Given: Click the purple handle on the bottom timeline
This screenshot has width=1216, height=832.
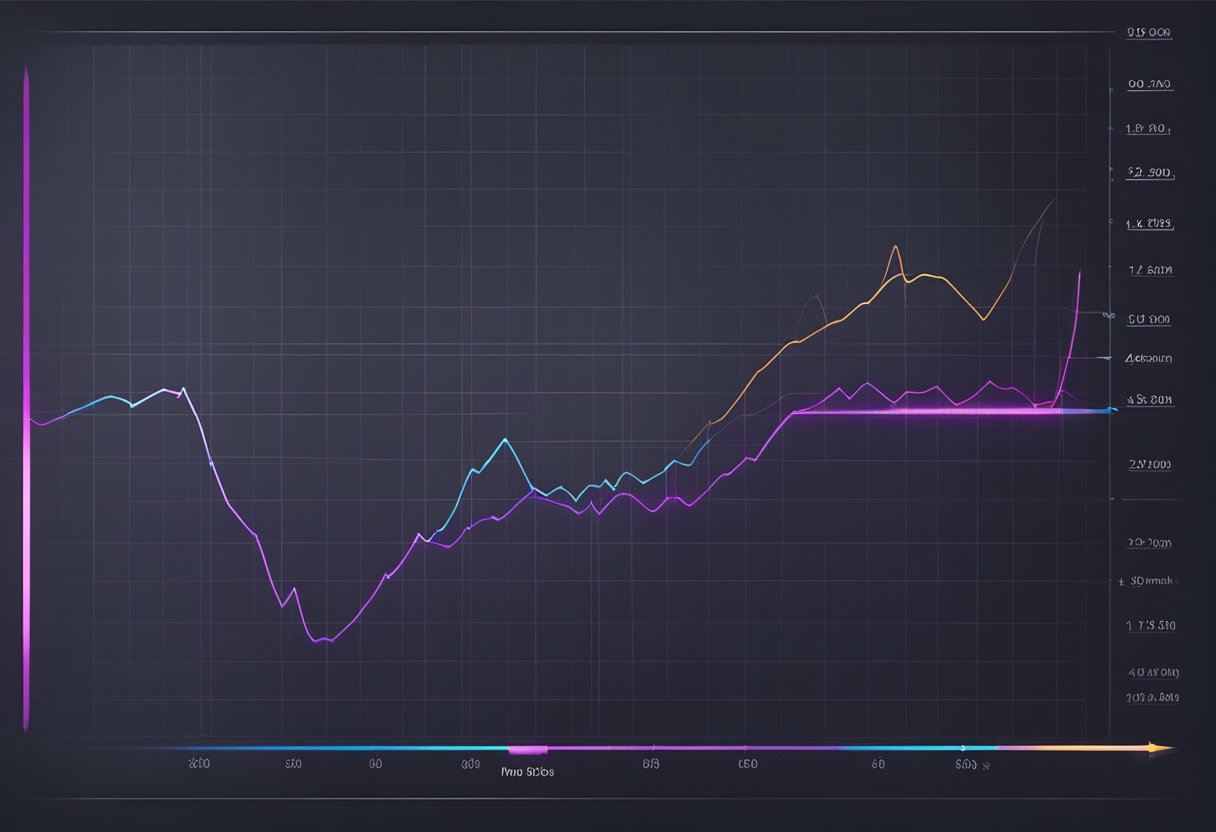Looking at the screenshot, I should 528,749.
